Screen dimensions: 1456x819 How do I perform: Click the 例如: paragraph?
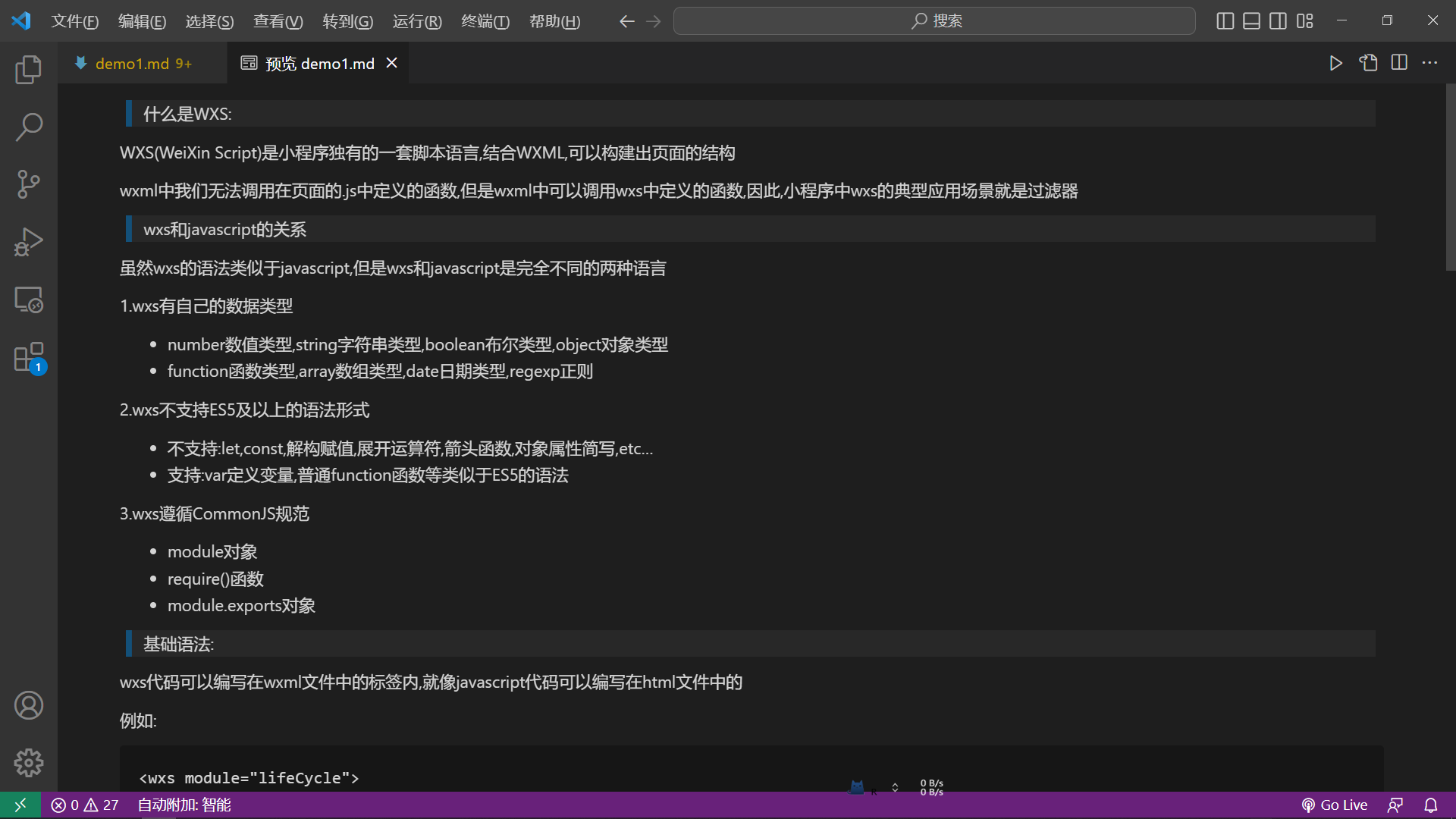tap(138, 720)
